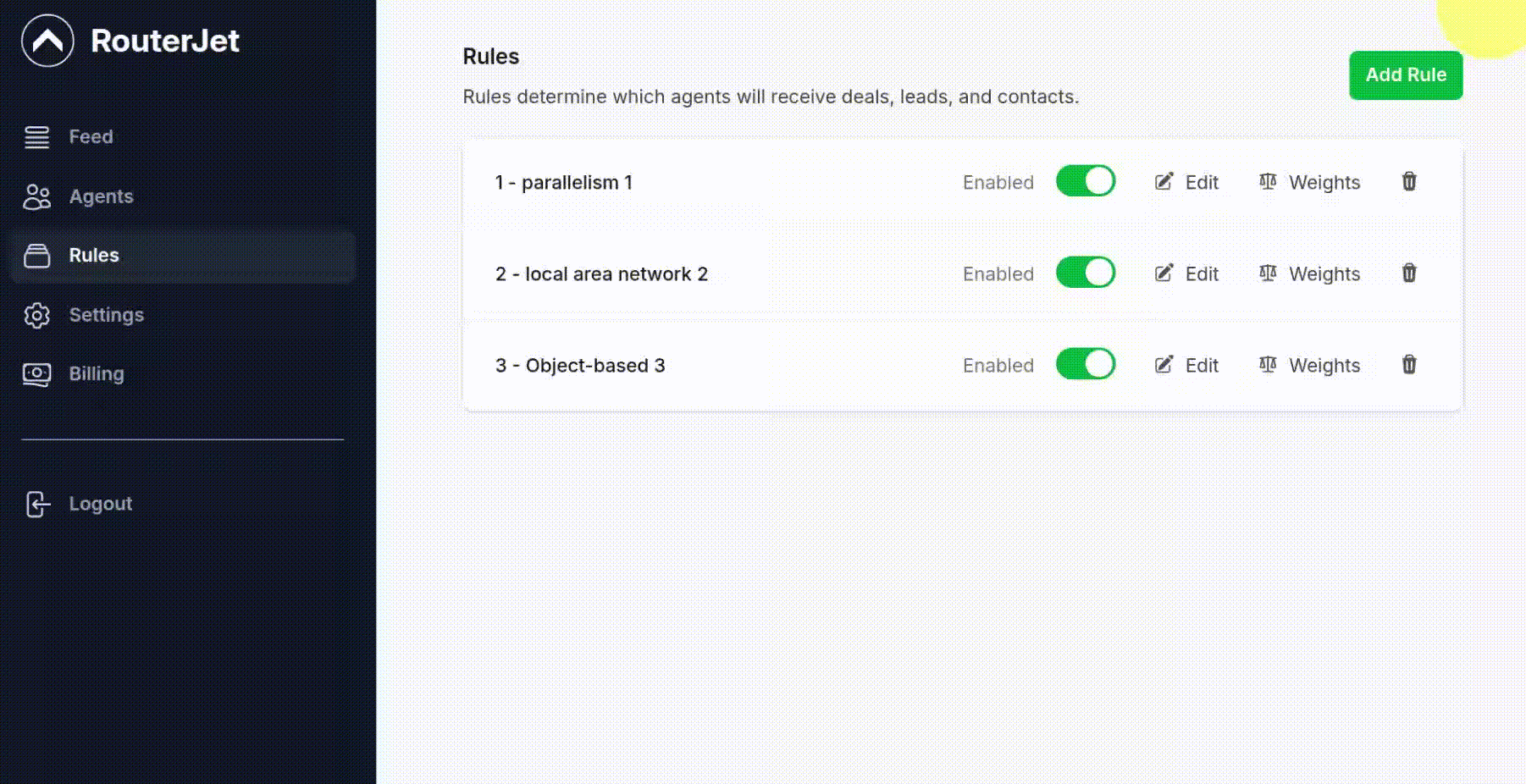
Task: Click the RouterJet logo icon
Action: coord(47,40)
